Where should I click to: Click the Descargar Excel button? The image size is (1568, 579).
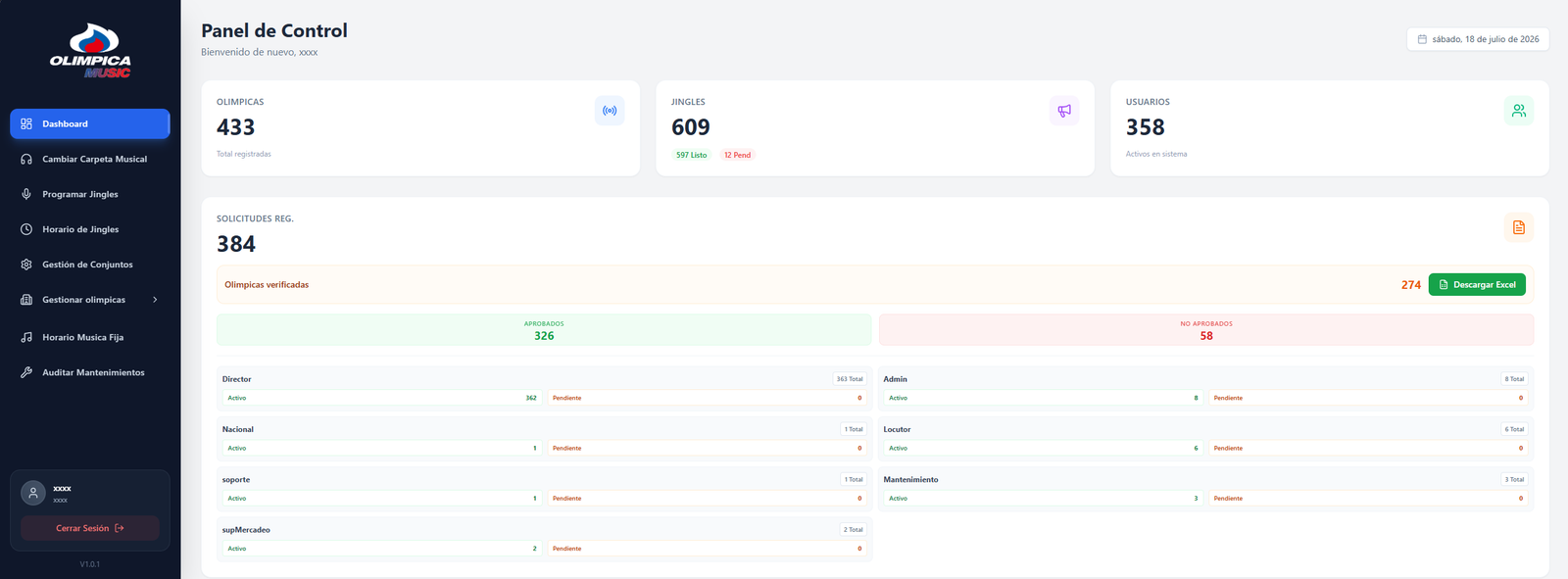(1477, 285)
